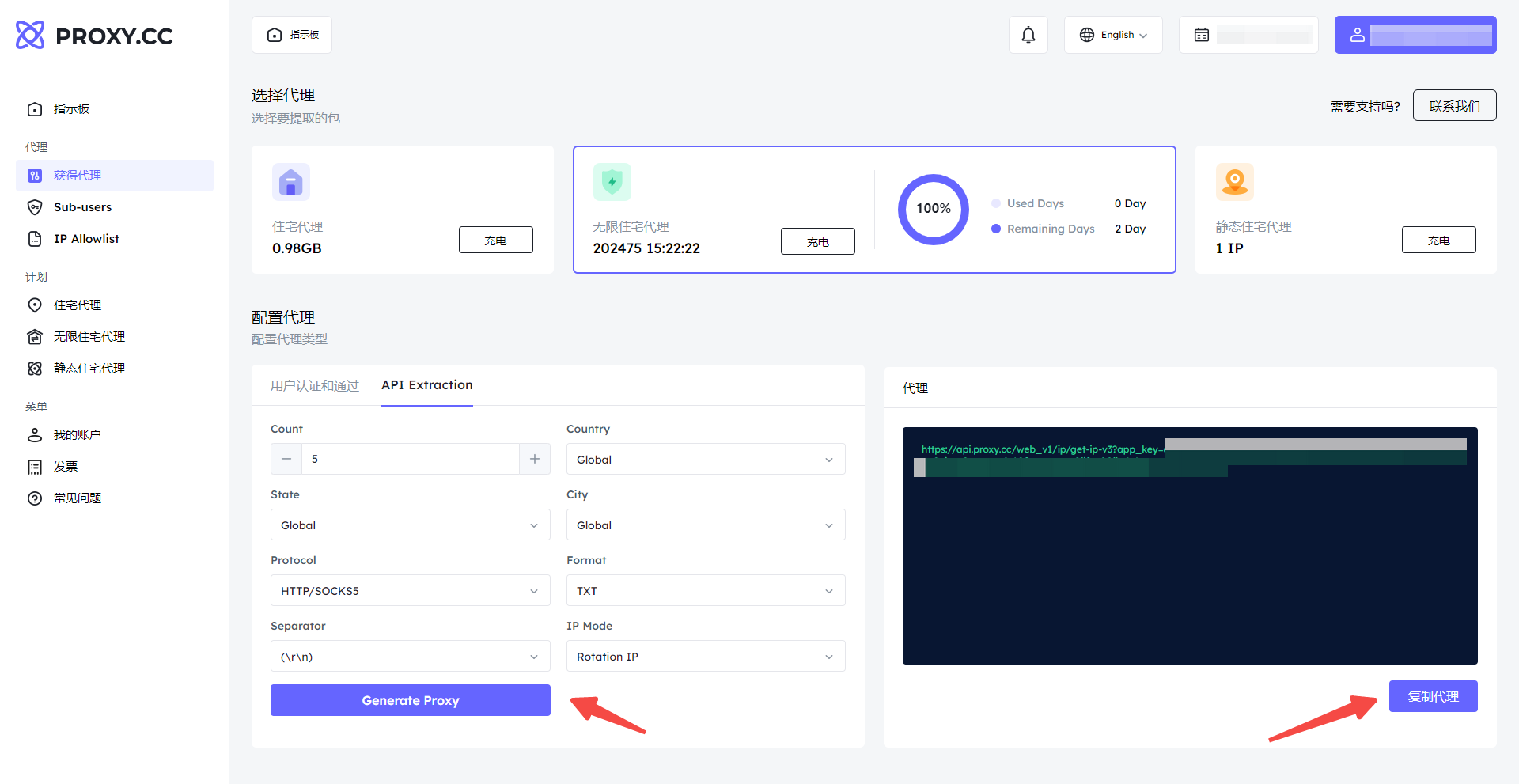
Task: Click 充电 on the 住宅代理 card
Action: pos(496,240)
